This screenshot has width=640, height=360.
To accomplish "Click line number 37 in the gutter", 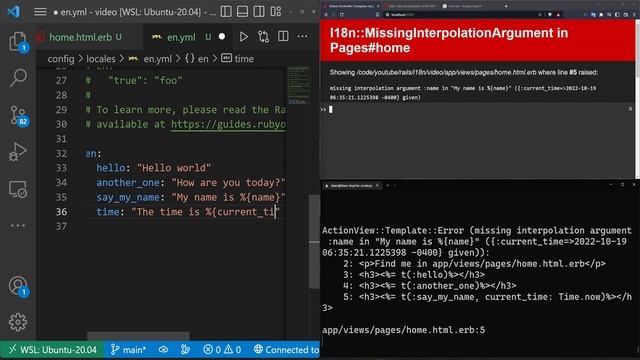I will 61,226.
